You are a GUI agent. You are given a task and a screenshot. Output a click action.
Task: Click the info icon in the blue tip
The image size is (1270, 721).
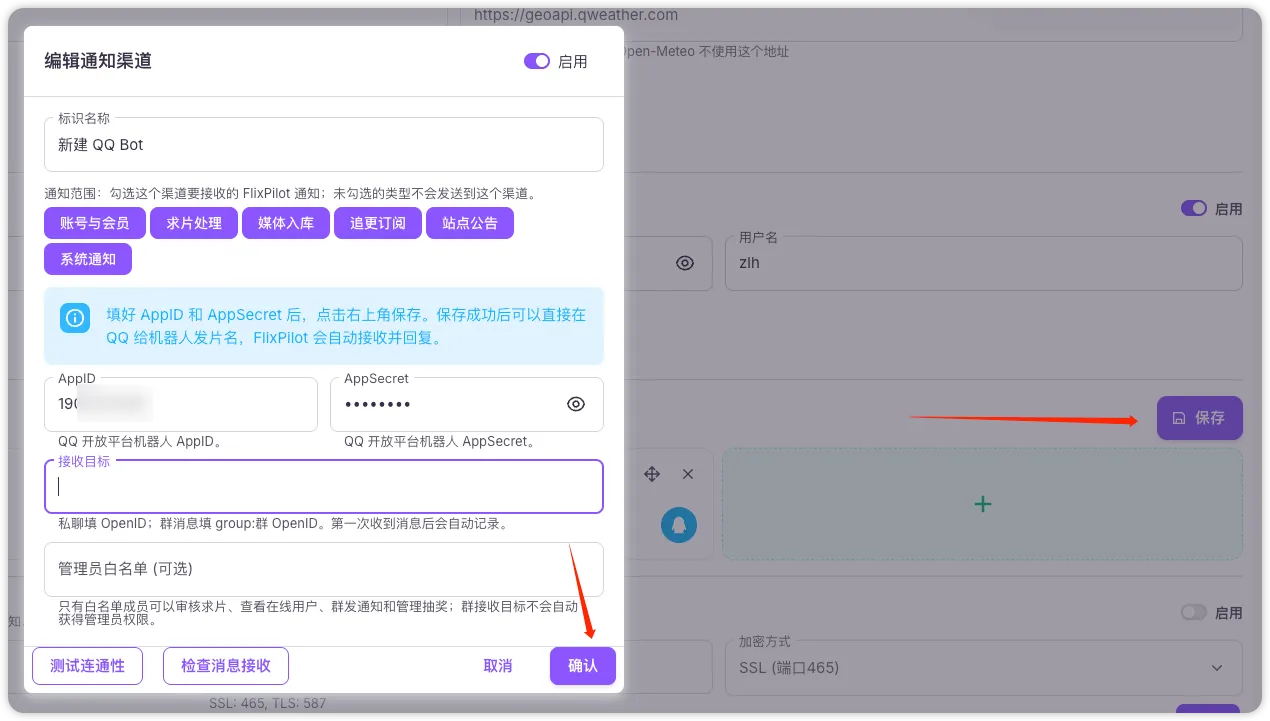point(75,318)
